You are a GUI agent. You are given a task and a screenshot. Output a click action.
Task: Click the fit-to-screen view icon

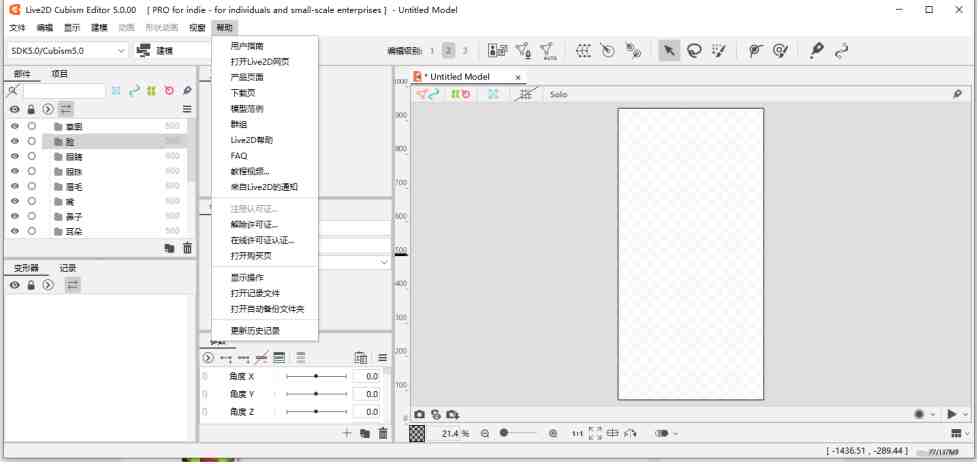[x=595, y=433]
